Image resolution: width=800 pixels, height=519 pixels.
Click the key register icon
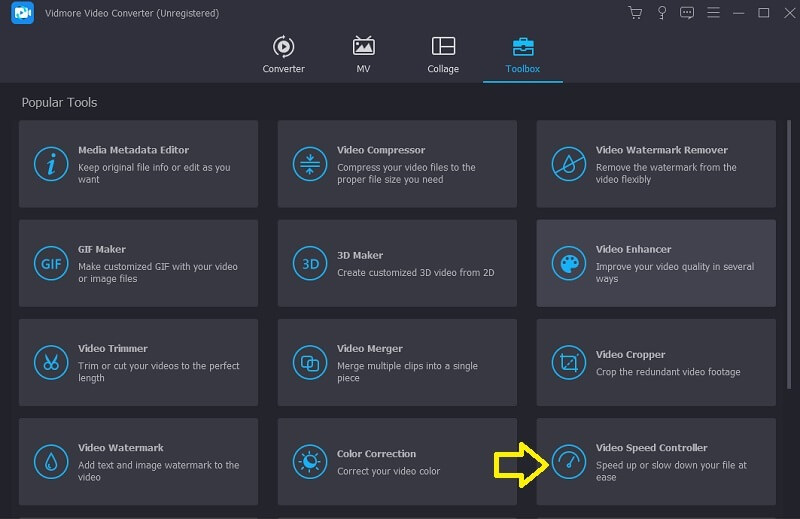coord(661,13)
